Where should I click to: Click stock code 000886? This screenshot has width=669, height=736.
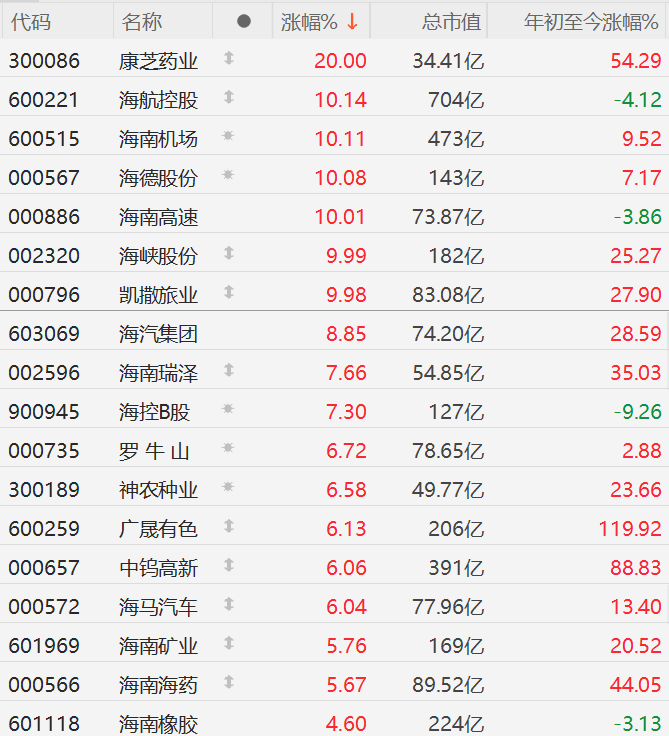pyautogui.click(x=44, y=217)
